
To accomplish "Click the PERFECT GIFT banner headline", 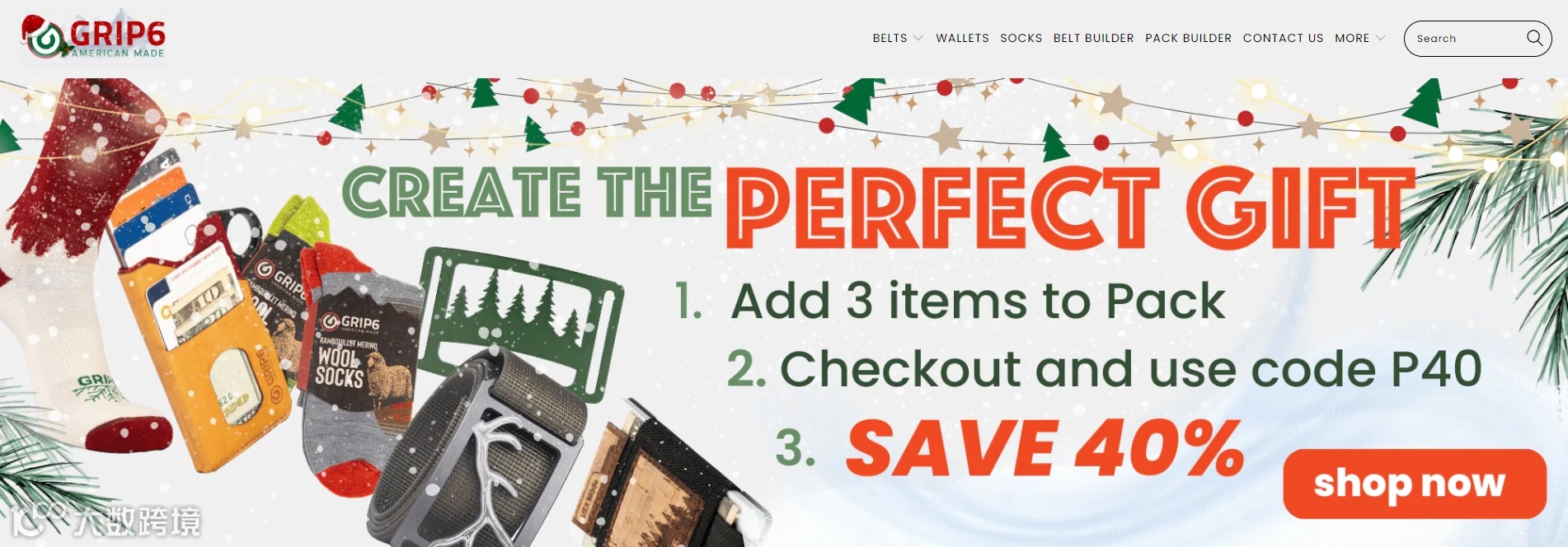I will 1070,208.
